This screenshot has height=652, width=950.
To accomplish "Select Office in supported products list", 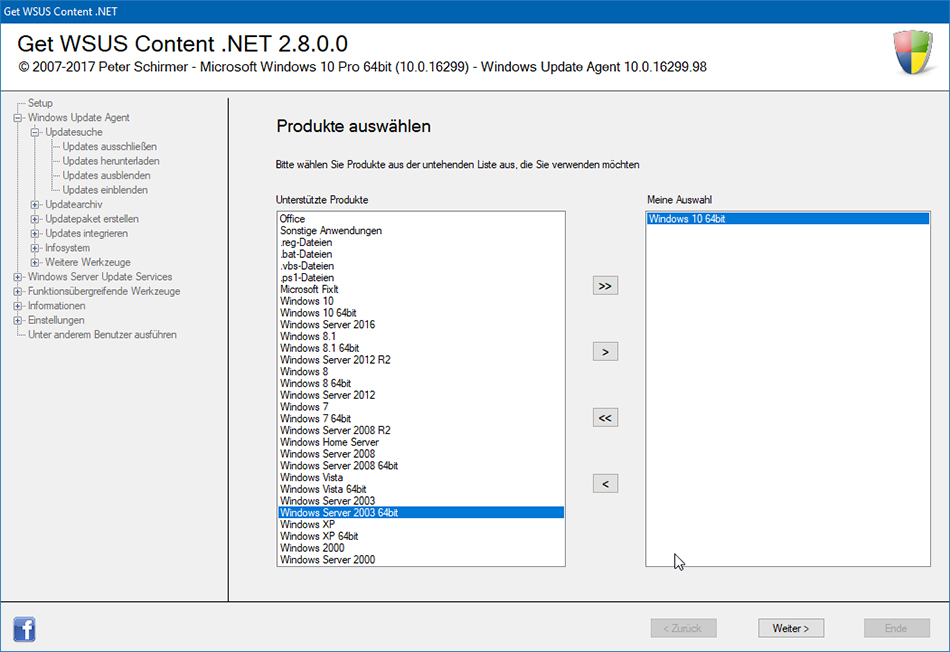I will (x=421, y=219).
